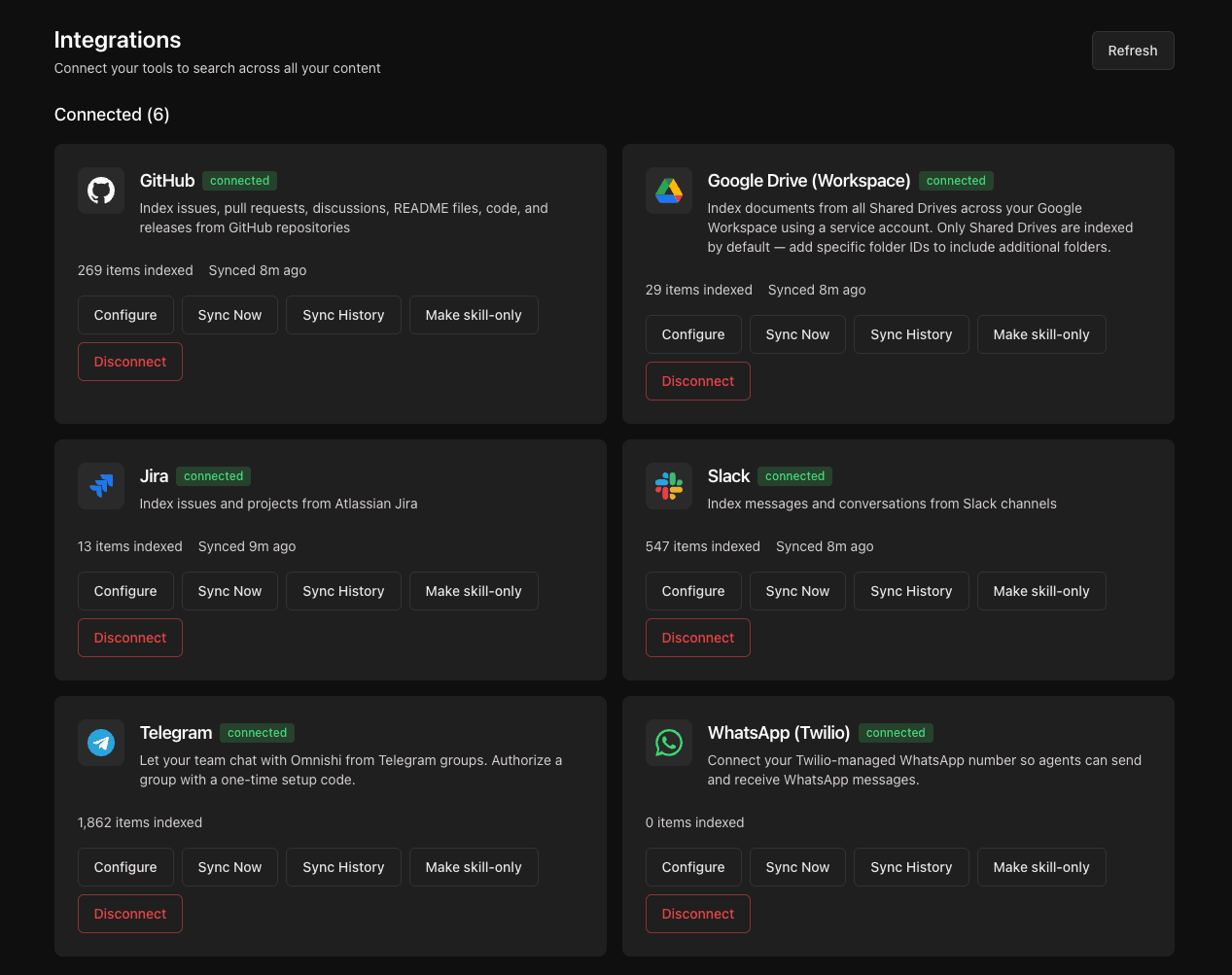Image resolution: width=1232 pixels, height=975 pixels.
Task: Click the "13 items indexed" text
Action: click(x=130, y=546)
